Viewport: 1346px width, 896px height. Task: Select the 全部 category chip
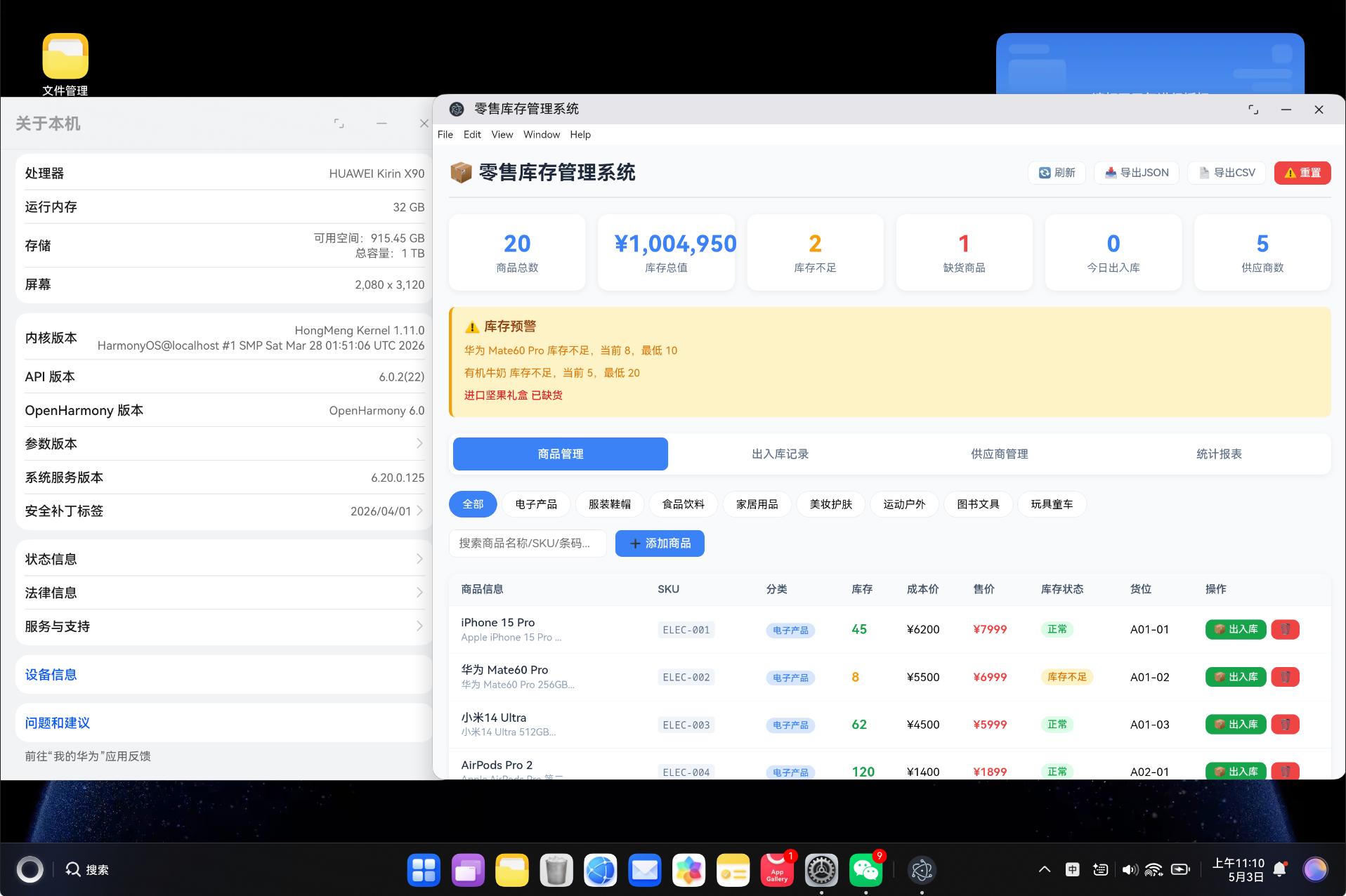473,504
